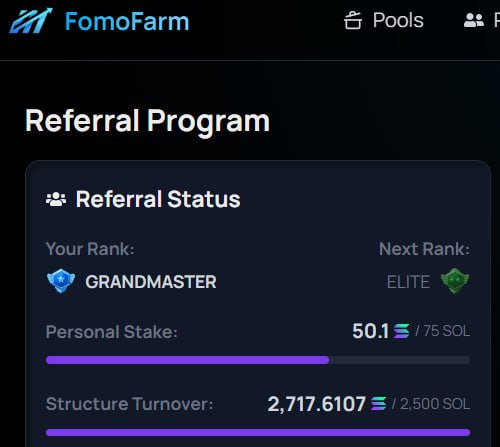Screen dimensions: 500x447
Task: Click the Personal Stake progress bar
Action: 258,360
